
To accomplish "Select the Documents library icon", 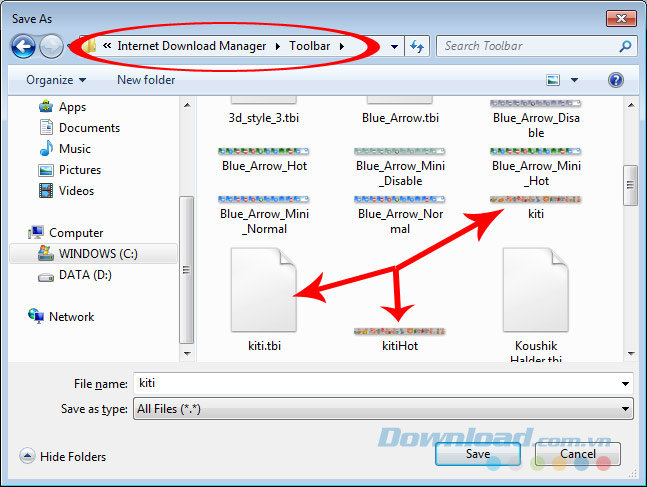I will (46, 127).
